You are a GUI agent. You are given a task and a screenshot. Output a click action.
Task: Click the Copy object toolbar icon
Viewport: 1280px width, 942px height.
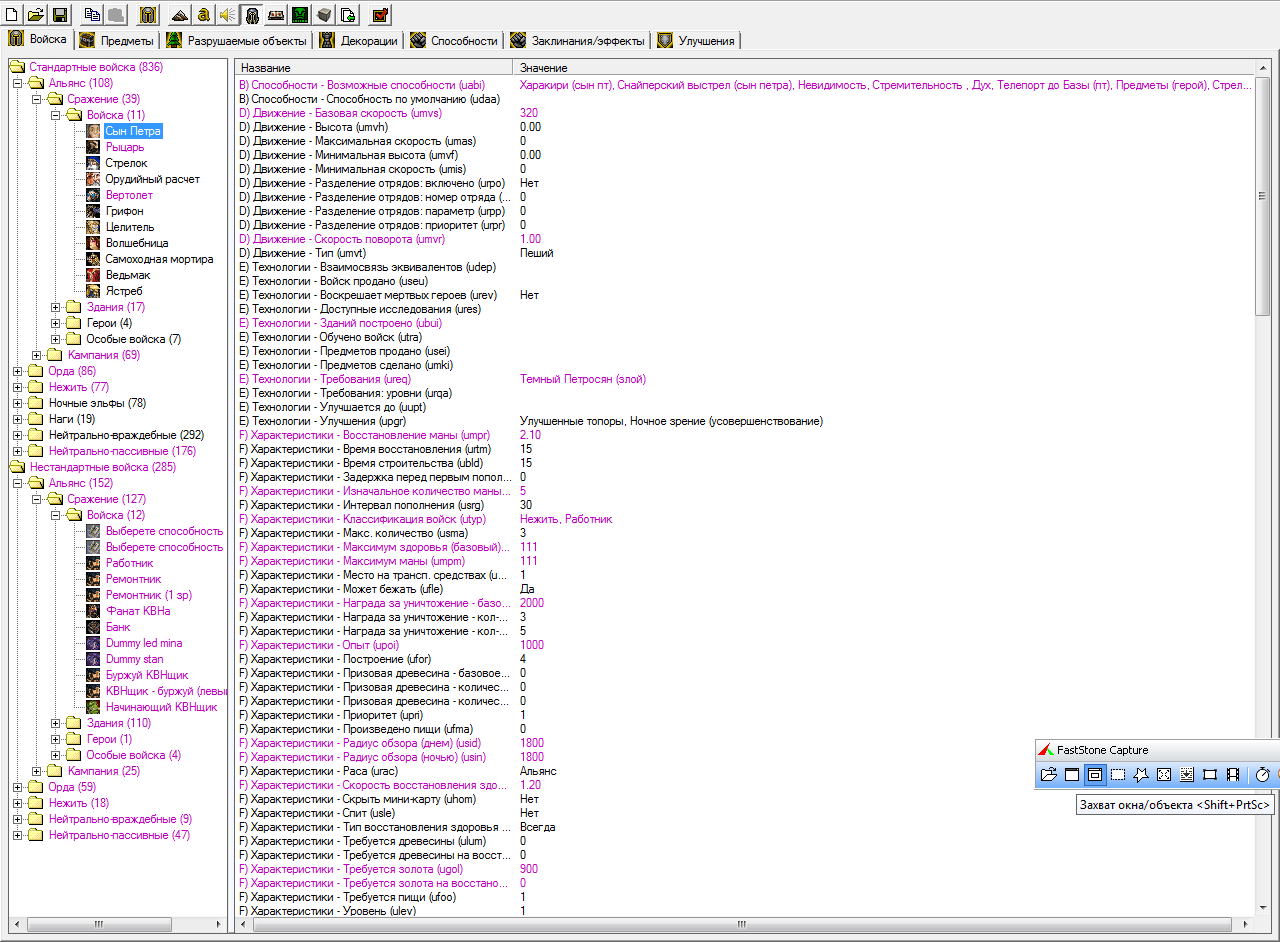coord(92,15)
